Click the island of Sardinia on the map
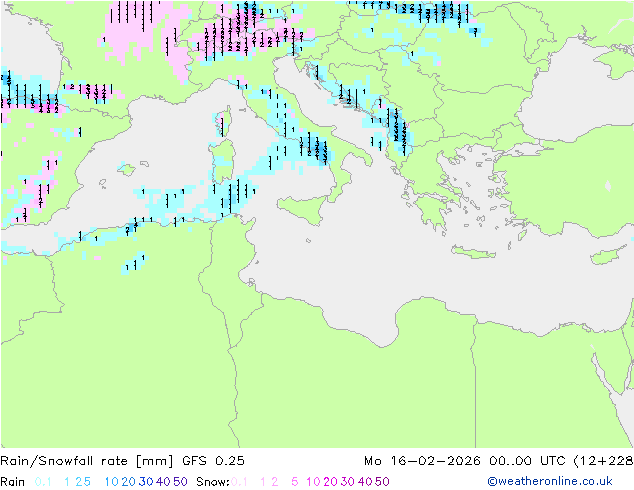Screen dimensions: 634x490 click(222, 162)
